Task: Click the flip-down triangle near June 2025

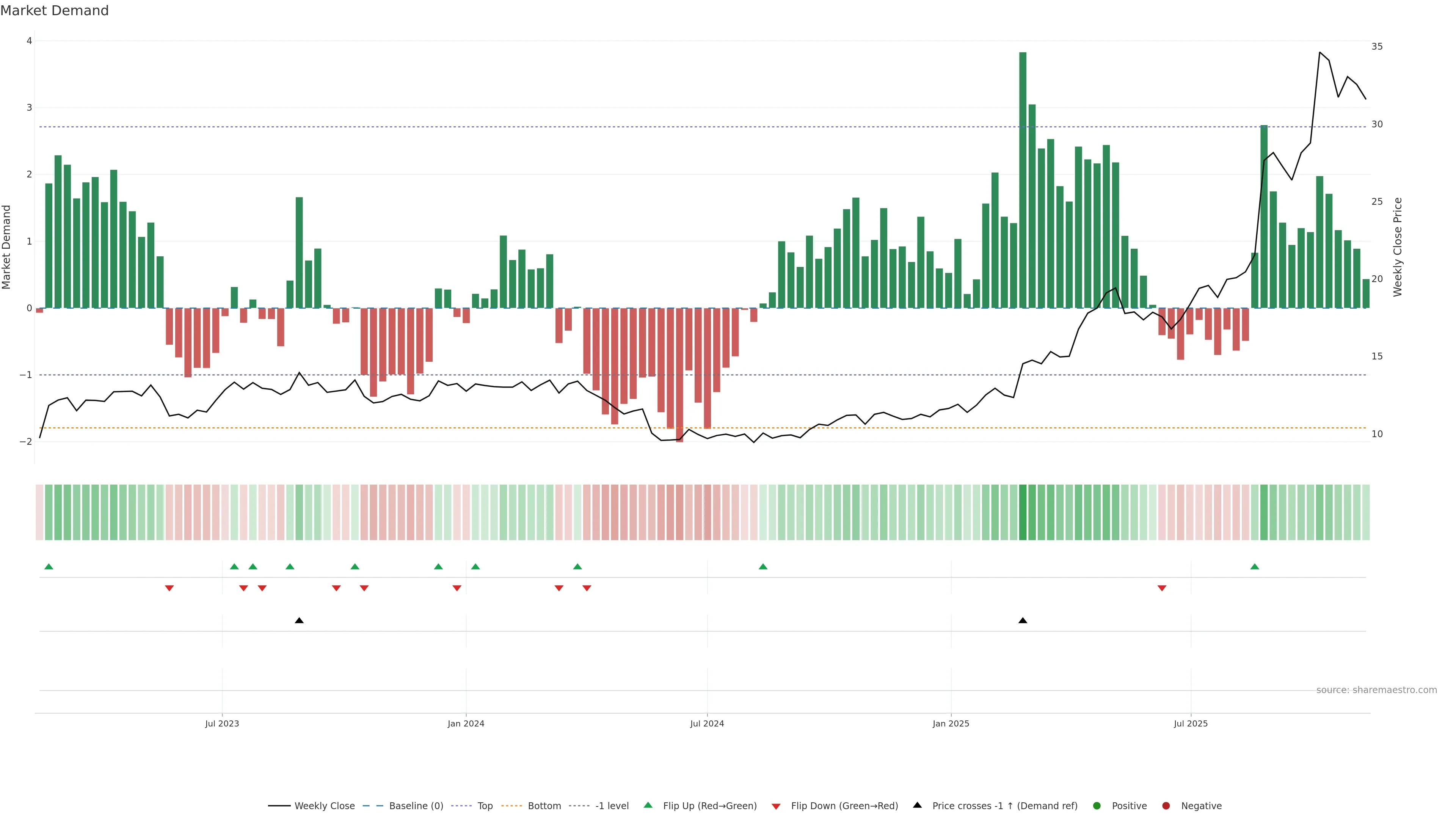Action: (x=1162, y=588)
